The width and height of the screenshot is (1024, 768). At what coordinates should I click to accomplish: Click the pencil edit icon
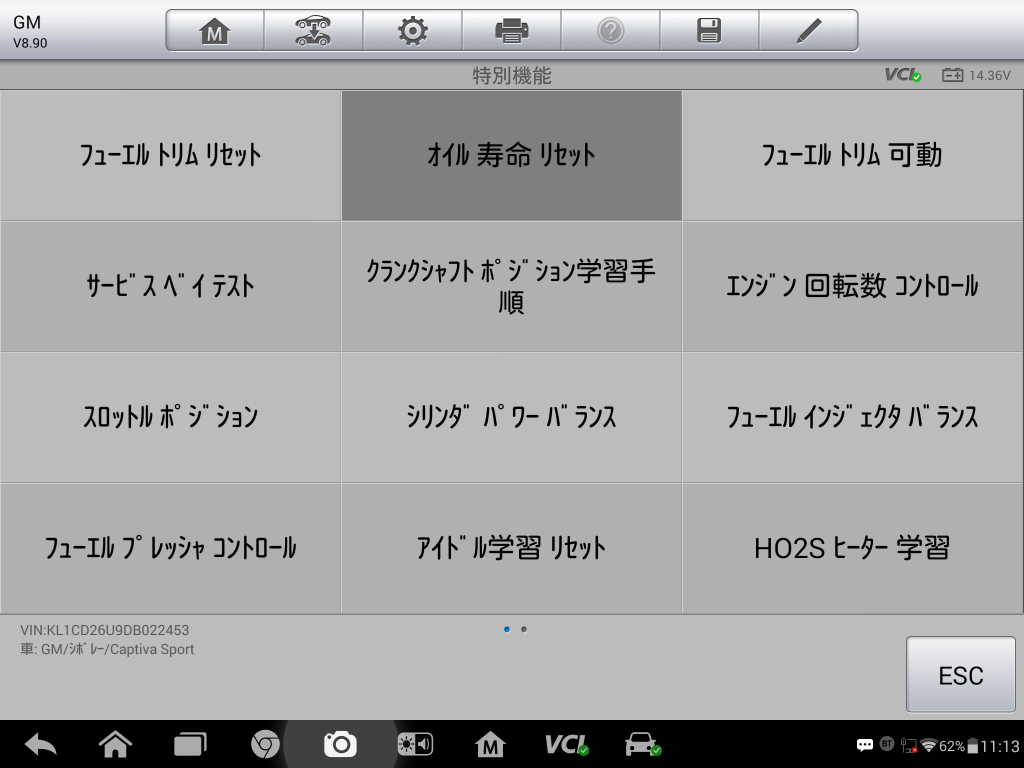[808, 31]
